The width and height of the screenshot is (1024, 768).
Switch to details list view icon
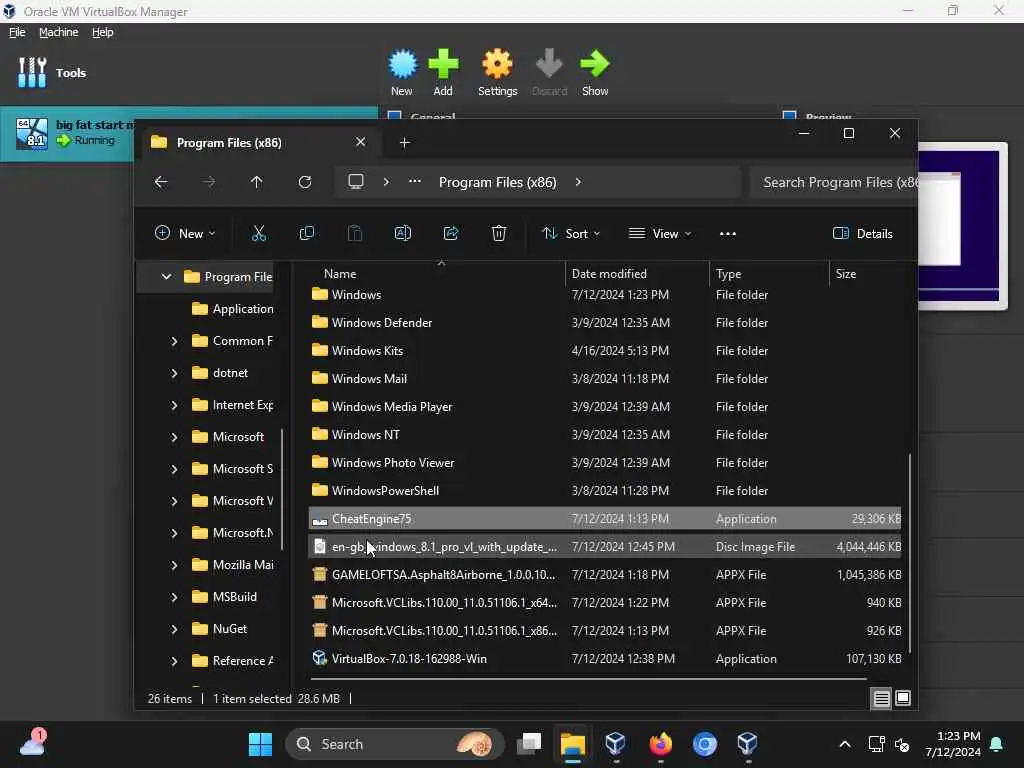click(x=881, y=699)
